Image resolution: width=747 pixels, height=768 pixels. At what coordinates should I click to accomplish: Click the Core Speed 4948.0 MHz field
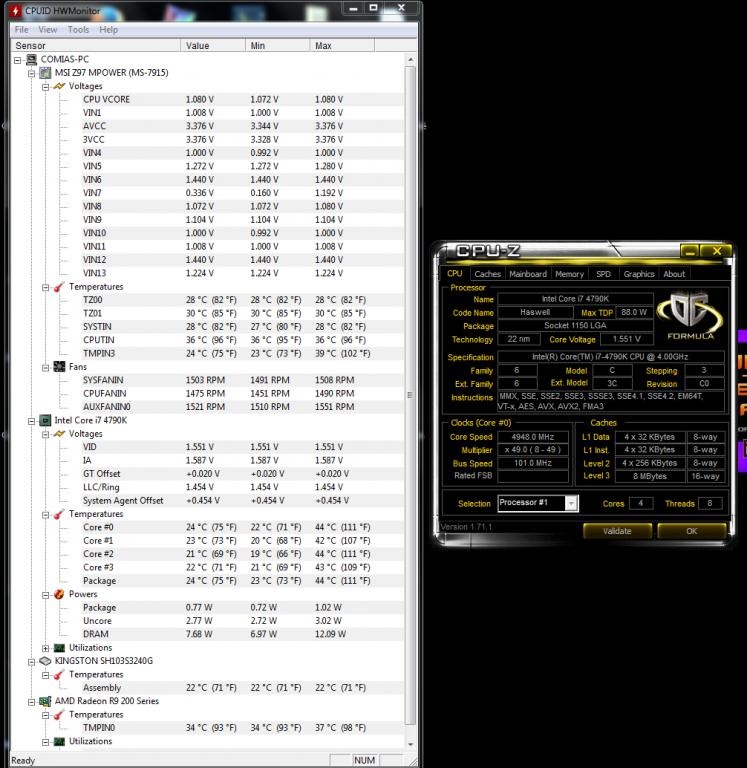pyautogui.click(x=533, y=437)
